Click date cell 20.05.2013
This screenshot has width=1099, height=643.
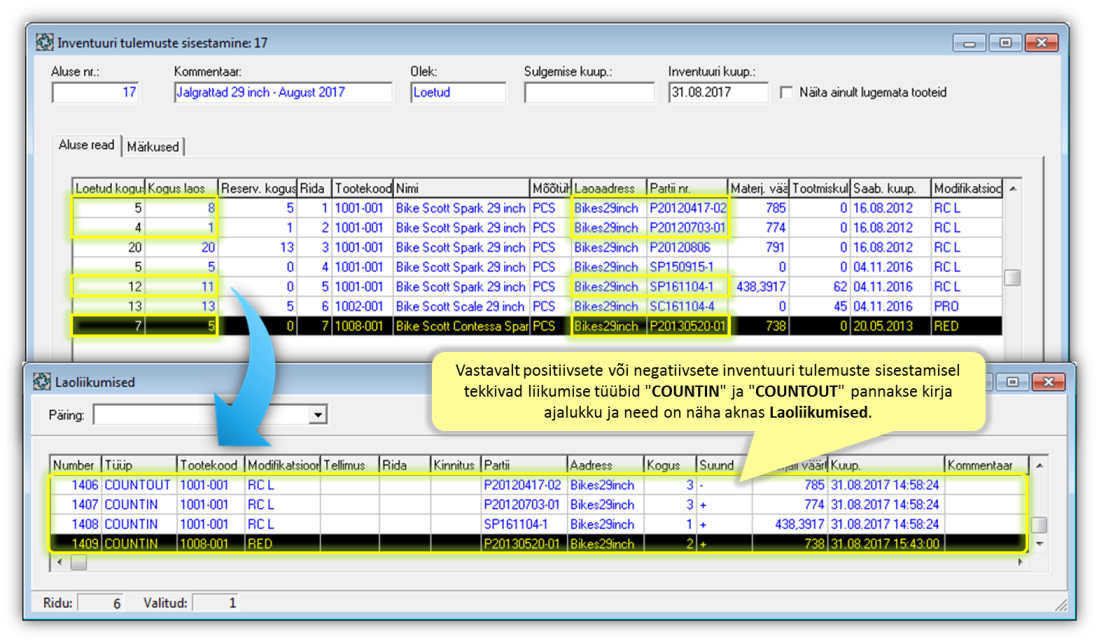(x=890, y=326)
